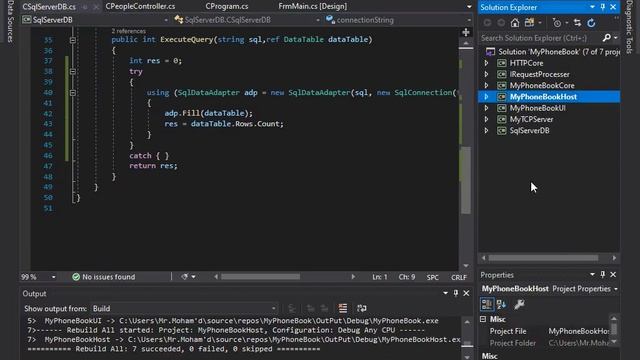Click the code cleanup brush icon

[x=184, y=277]
